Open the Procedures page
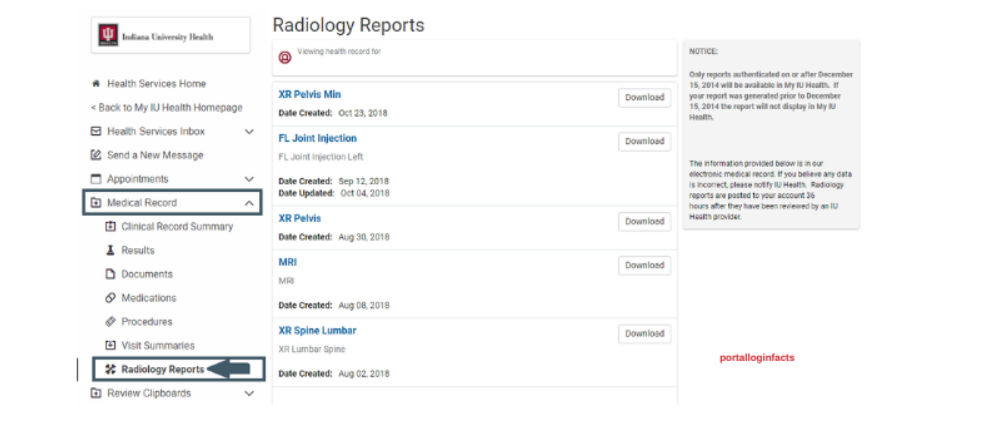The width and height of the screenshot is (987, 429). 147,321
